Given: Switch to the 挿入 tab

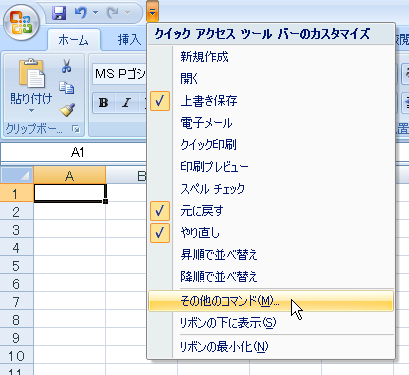Looking at the screenshot, I should click(x=129, y=40).
